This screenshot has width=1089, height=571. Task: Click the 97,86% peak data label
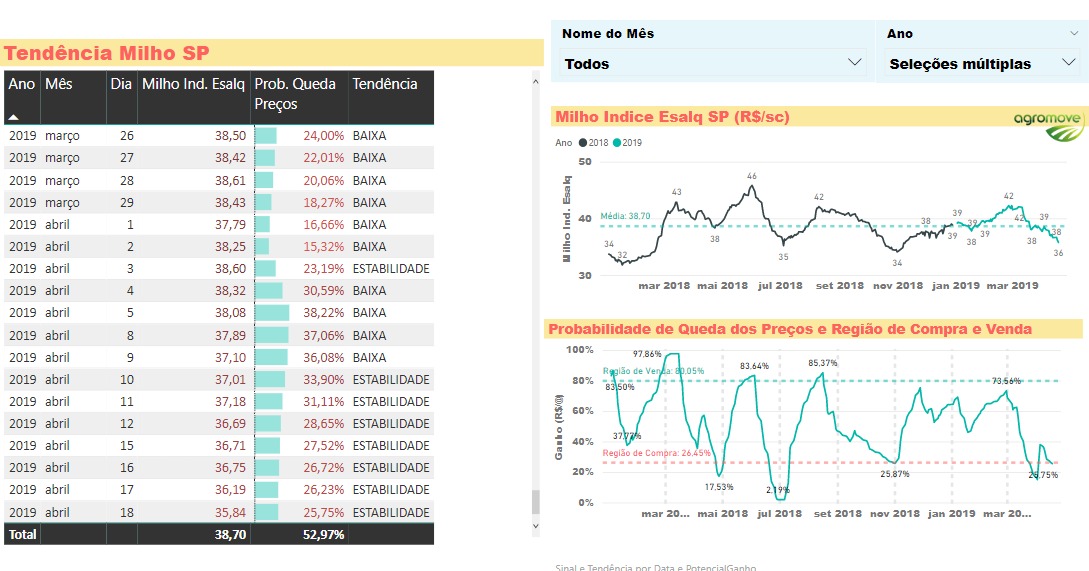tap(647, 354)
